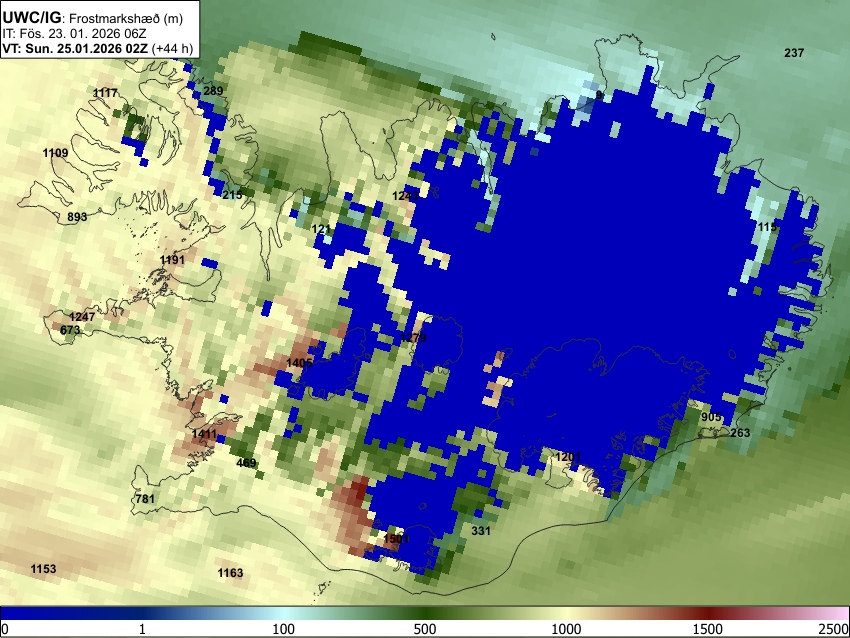Image resolution: width=850 pixels, height=638 pixels.
Task: Select the 1247 map value
Action: [x=82, y=317]
